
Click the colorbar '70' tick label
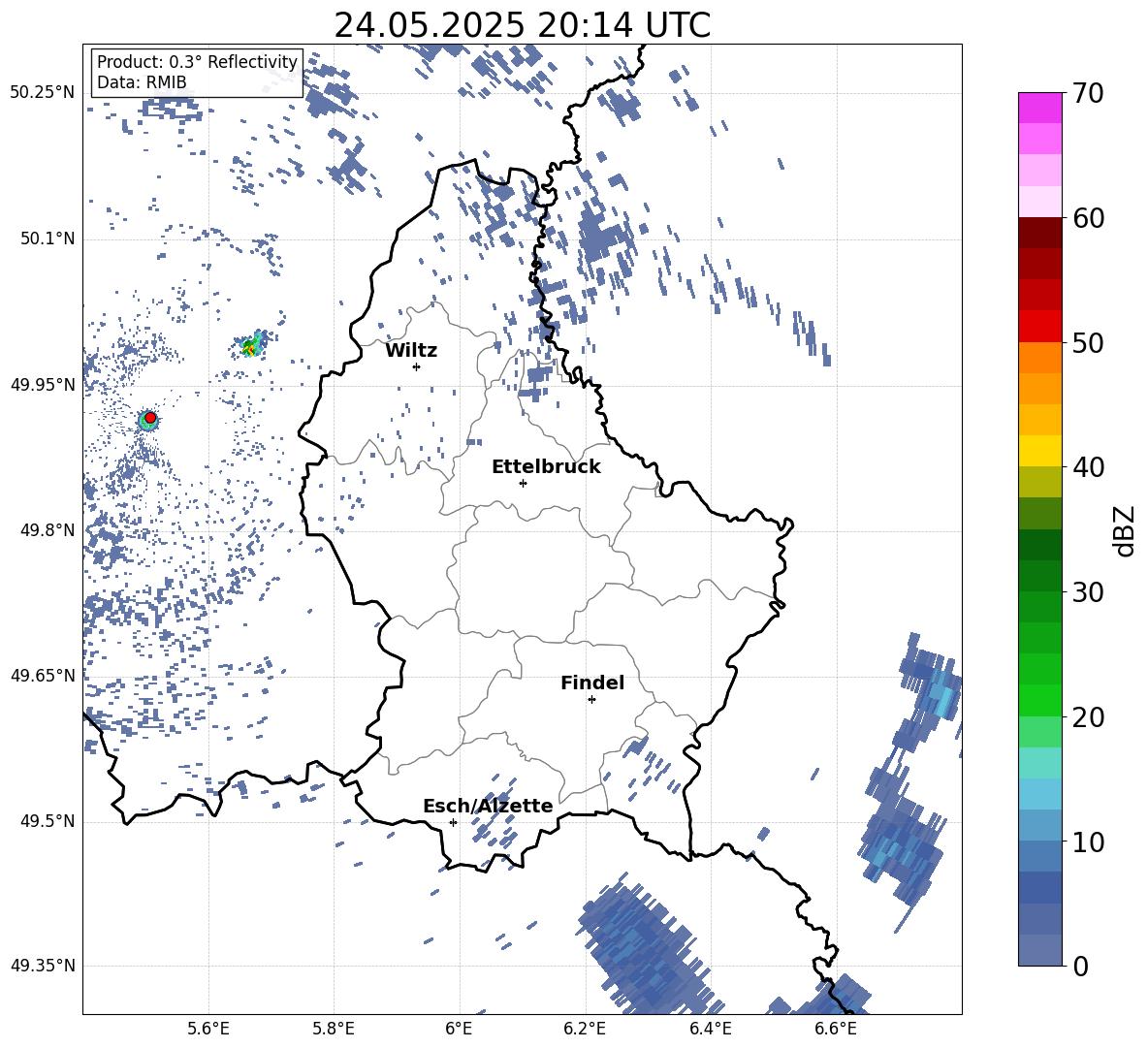(1088, 94)
